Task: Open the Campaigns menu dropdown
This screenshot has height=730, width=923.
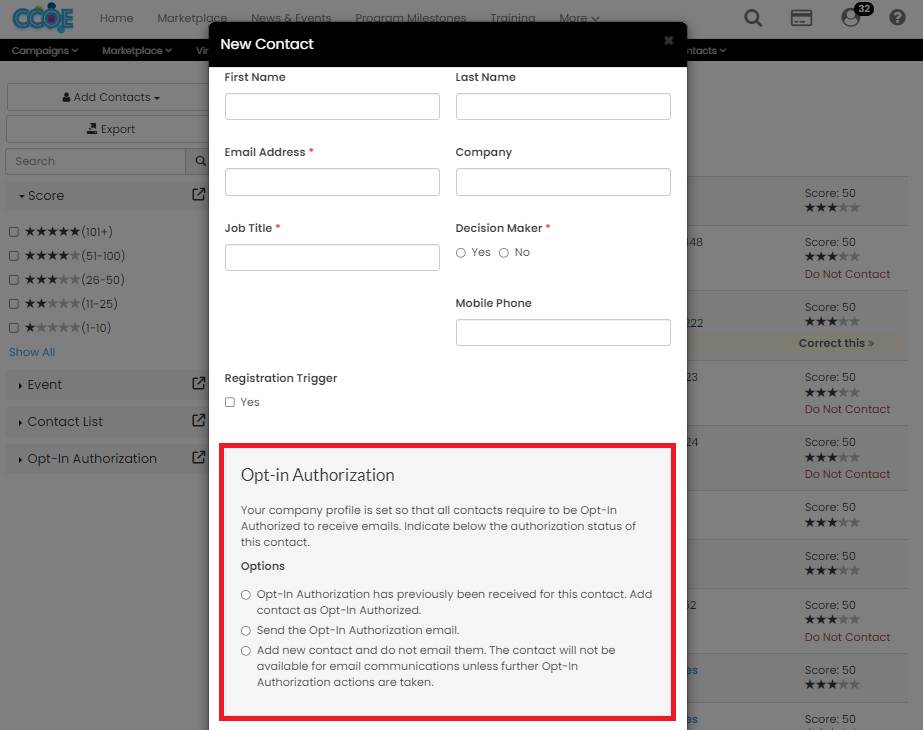Action: [45, 50]
